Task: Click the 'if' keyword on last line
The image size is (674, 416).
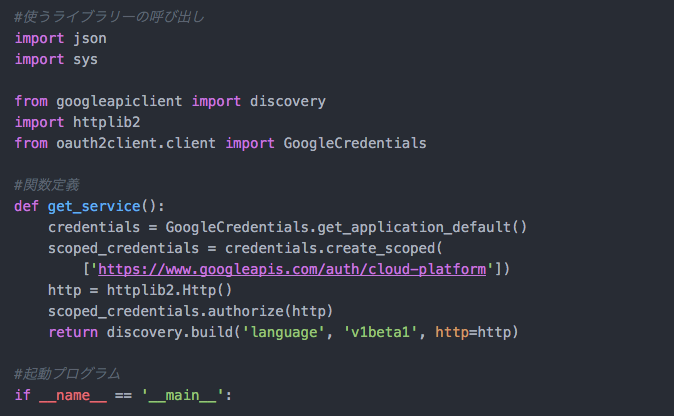Action: [x=22, y=395]
